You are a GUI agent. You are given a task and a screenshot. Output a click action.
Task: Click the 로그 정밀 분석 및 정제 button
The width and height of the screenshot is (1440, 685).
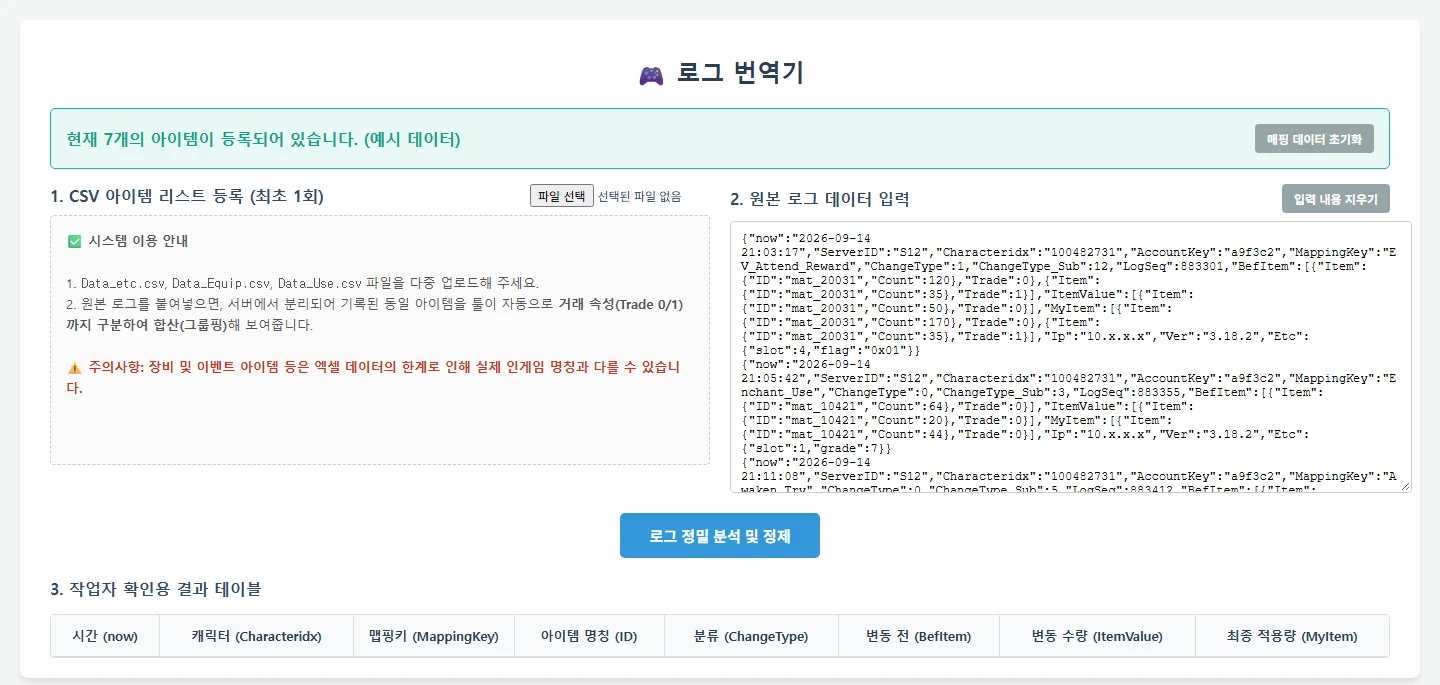click(720, 536)
